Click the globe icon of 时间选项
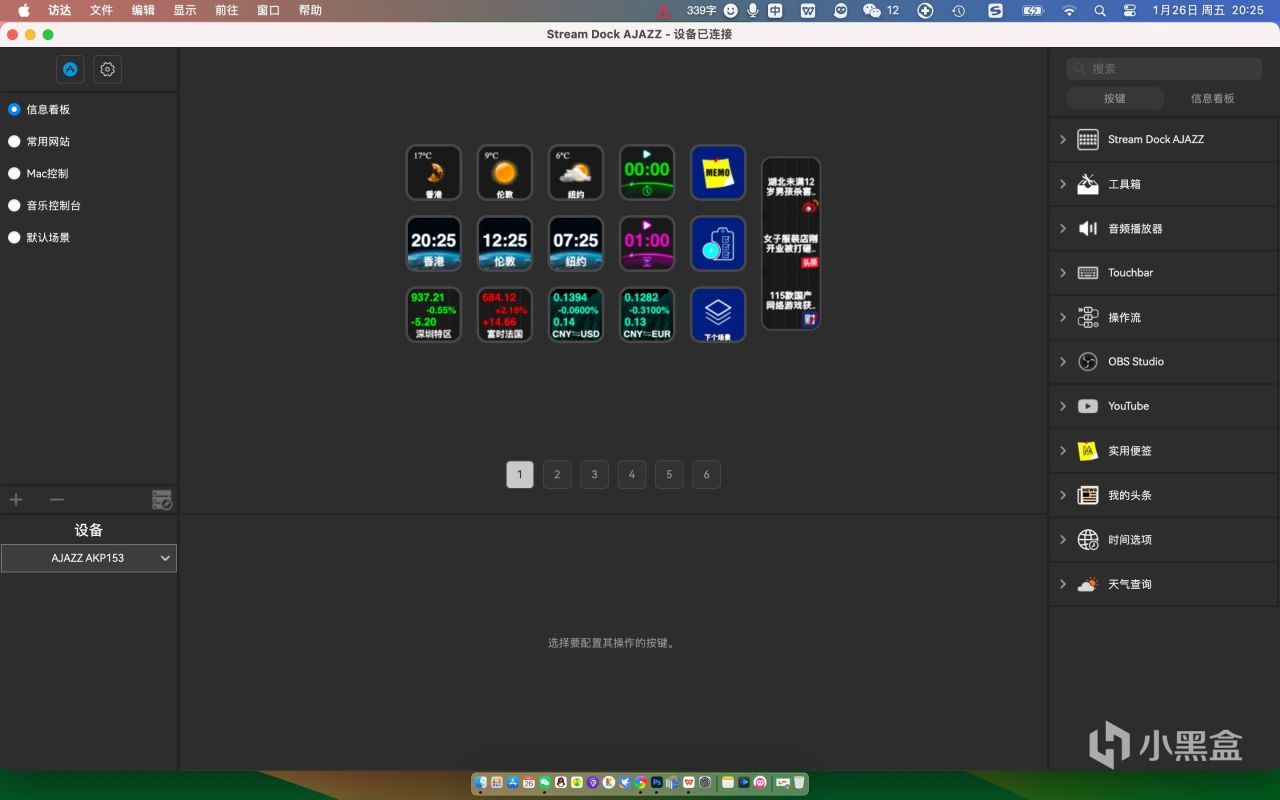Screen dimensions: 1280x800 click(1088, 540)
